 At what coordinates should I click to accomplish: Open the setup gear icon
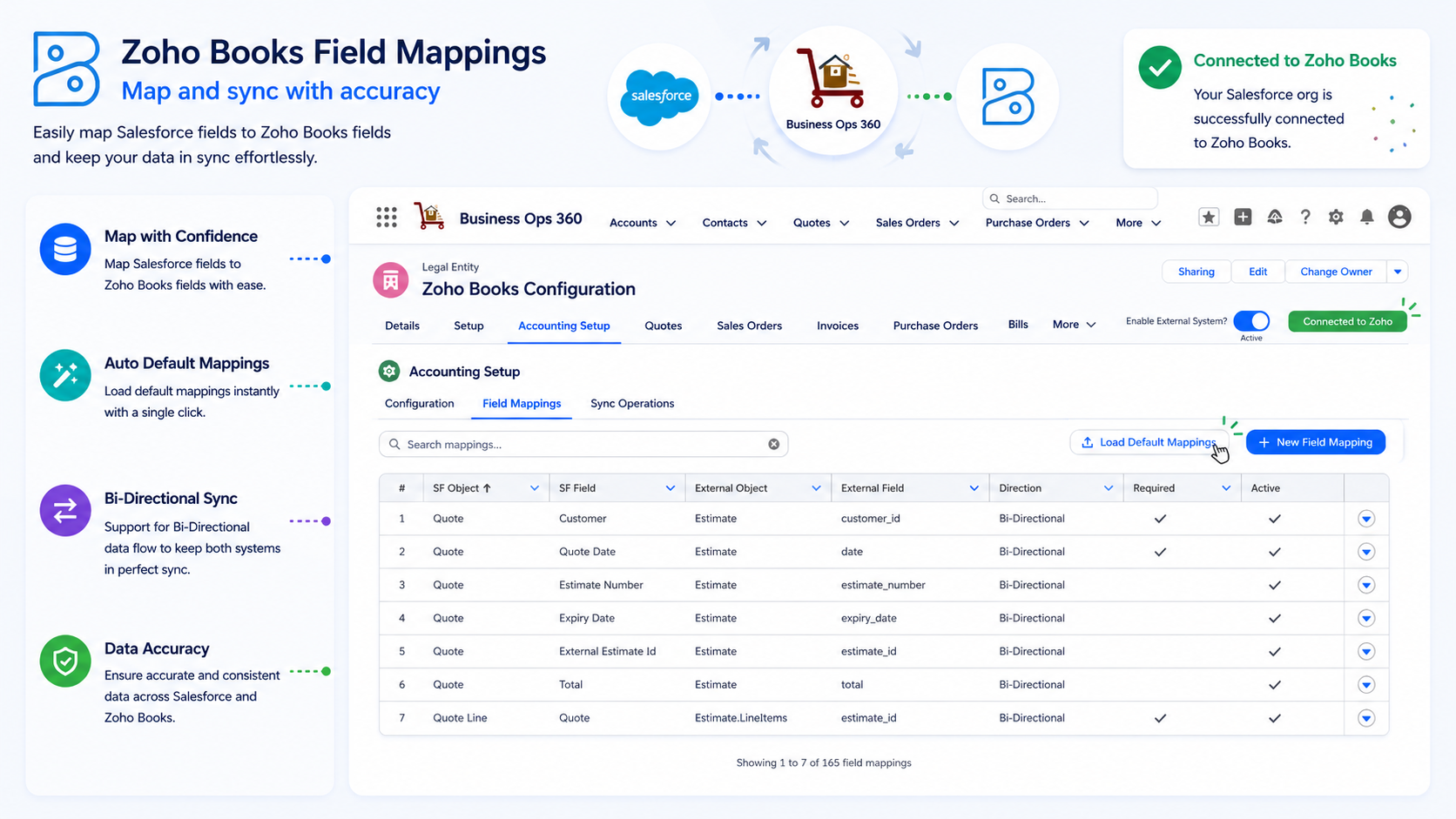tap(1336, 217)
